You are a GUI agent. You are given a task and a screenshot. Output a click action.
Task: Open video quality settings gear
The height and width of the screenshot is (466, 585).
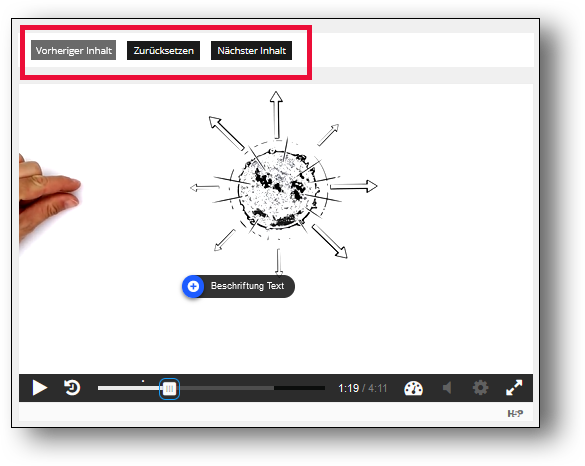pyautogui.click(x=481, y=388)
